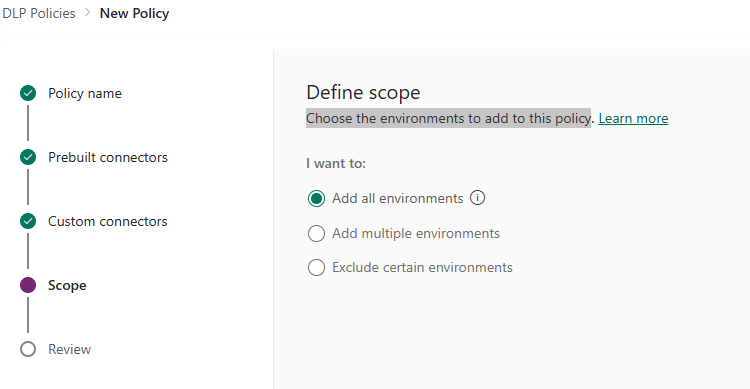Image resolution: width=750 pixels, height=389 pixels.
Task: Select Exclude certain environments radio button
Action: (316, 267)
